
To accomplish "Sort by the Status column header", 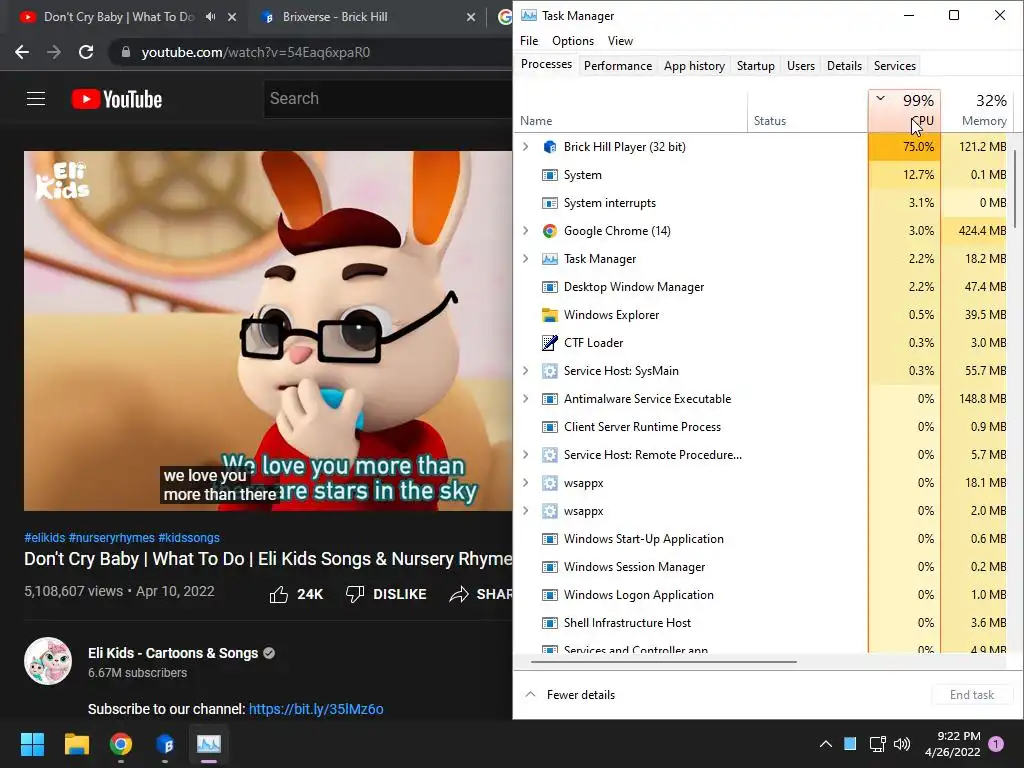I will pos(808,111).
